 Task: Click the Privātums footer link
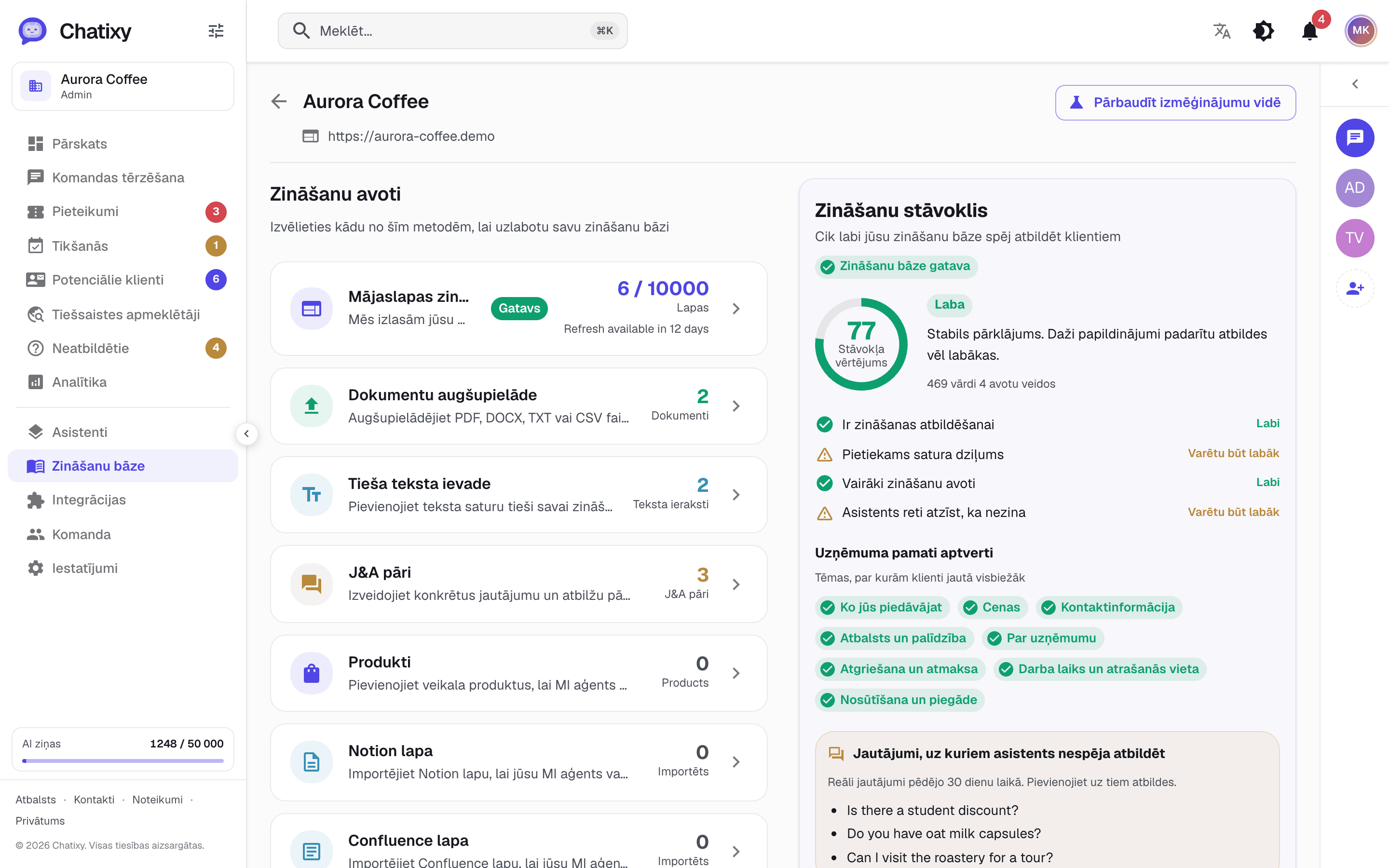pos(40,821)
